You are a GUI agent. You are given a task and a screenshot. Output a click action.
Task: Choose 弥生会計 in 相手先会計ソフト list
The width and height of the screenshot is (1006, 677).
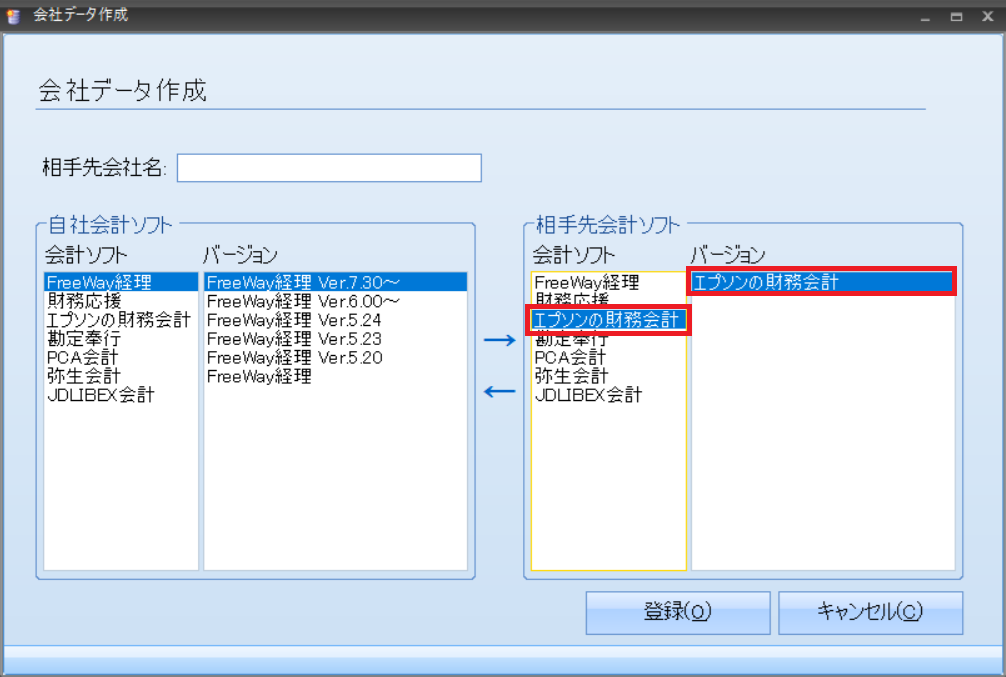point(571,377)
